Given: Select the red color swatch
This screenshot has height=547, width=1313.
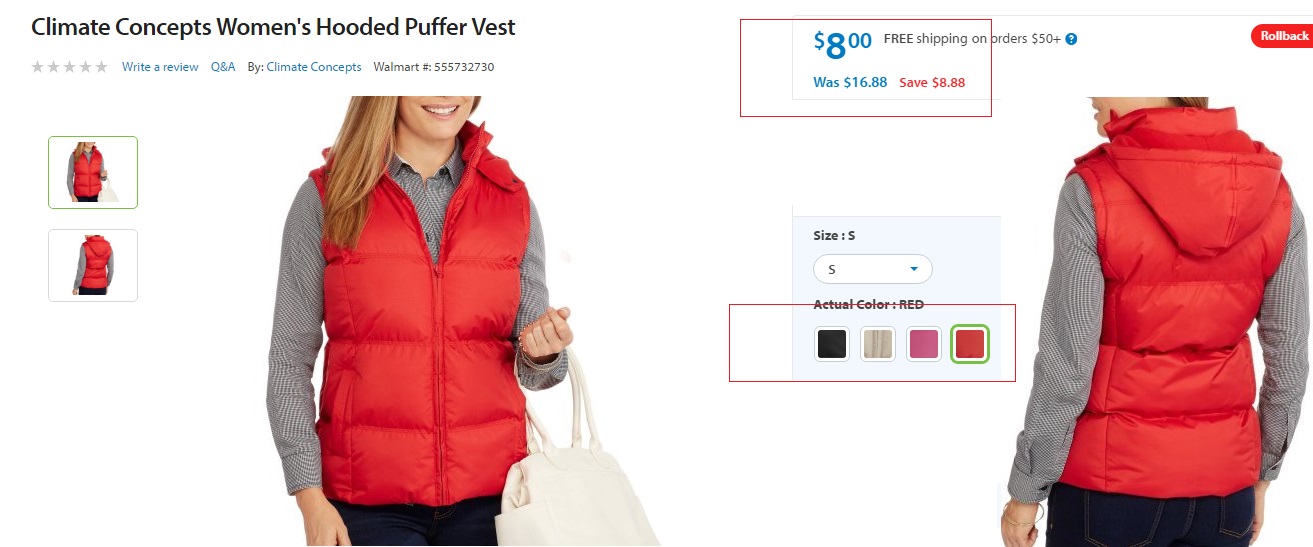Looking at the screenshot, I should pos(970,344).
